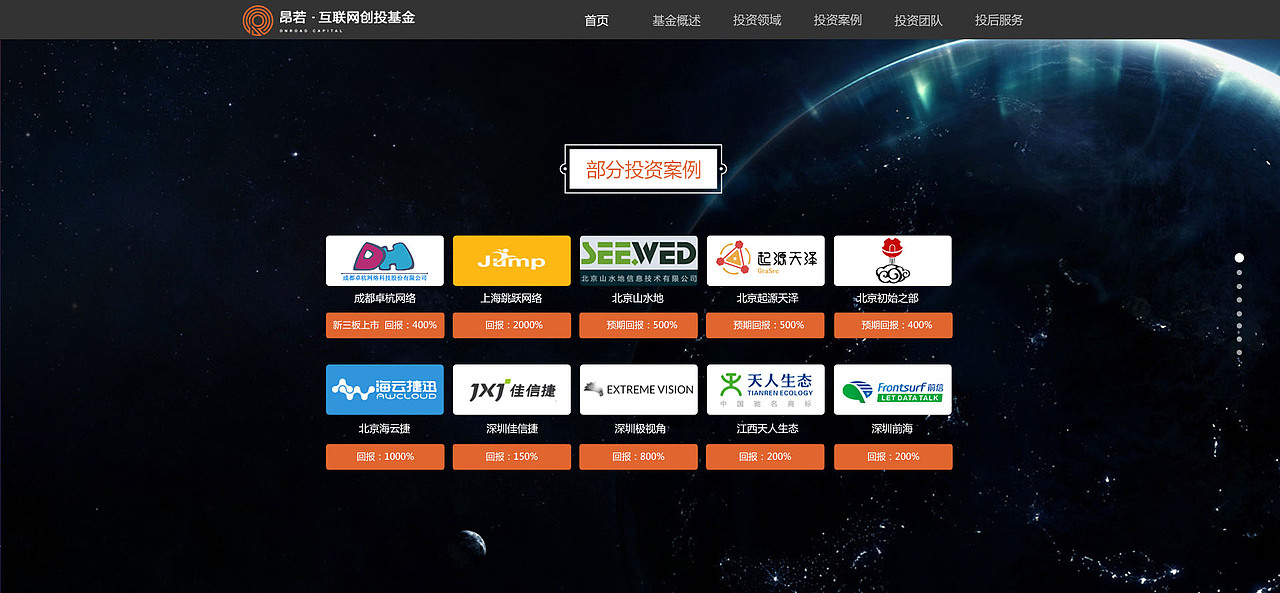Select the green 天人生态 logo

point(765,389)
